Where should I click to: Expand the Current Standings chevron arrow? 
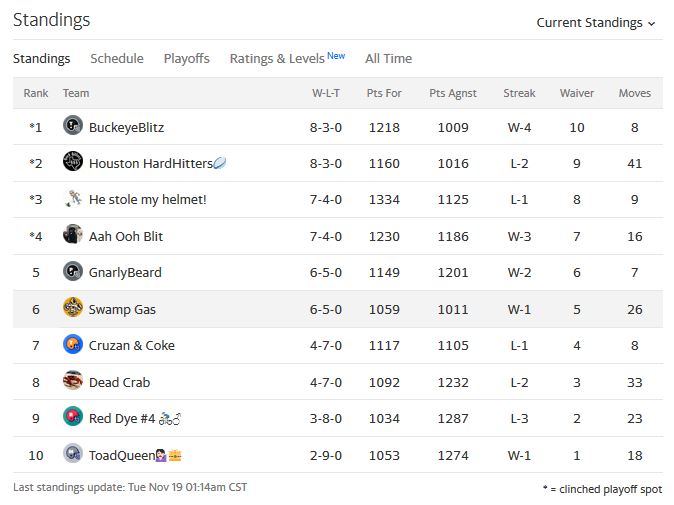tap(652, 24)
